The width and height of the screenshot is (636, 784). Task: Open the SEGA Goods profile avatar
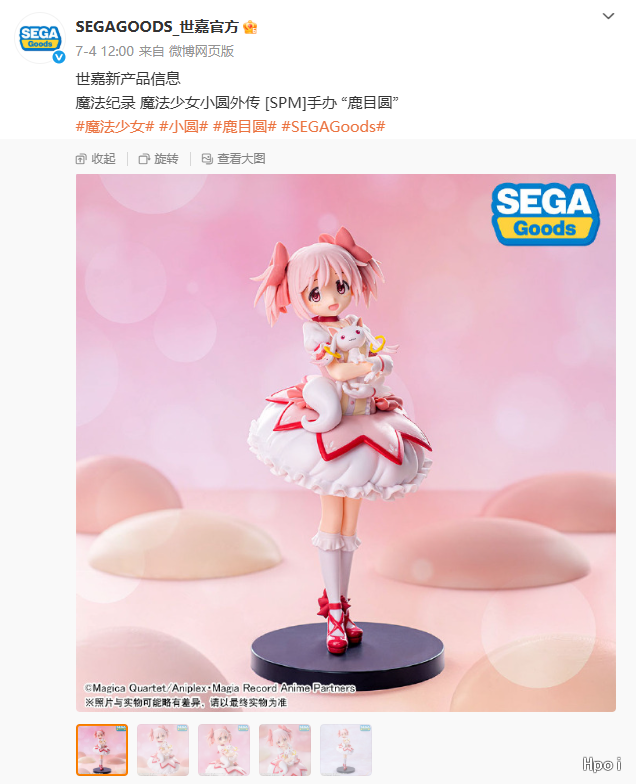coord(40,38)
